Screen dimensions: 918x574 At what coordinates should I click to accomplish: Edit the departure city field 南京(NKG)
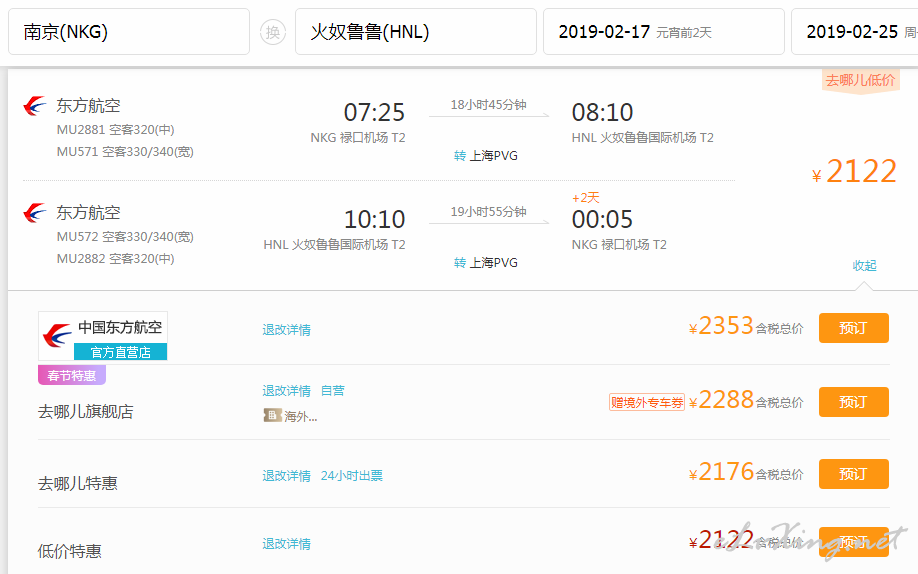point(129,32)
